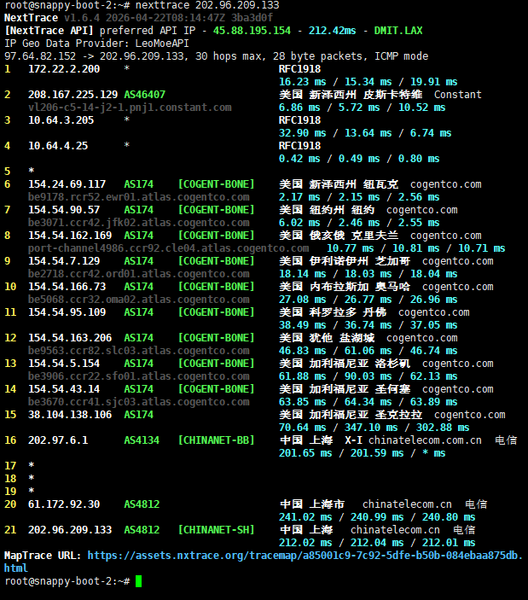This screenshot has width=528, height=600.
Task: Click the '212.02 ms' latency value
Action: click(x=305, y=543)
